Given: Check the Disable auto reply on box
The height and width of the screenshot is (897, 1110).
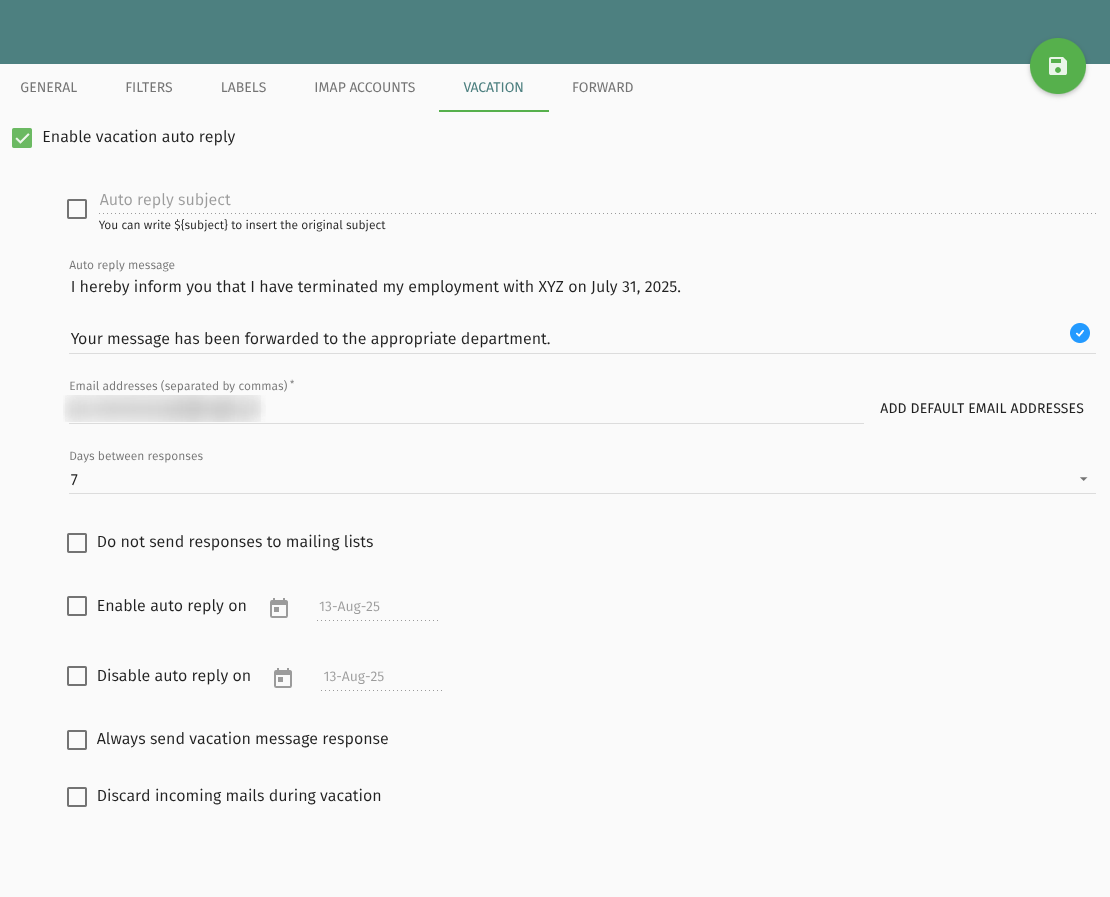Looking at the screenshot, I should [77, 676].
